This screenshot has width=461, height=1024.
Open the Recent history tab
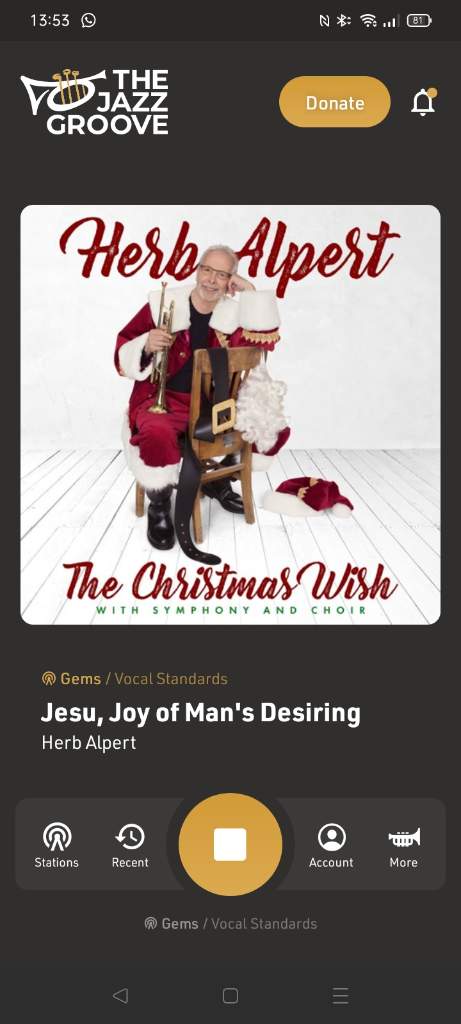coord(130,845)
